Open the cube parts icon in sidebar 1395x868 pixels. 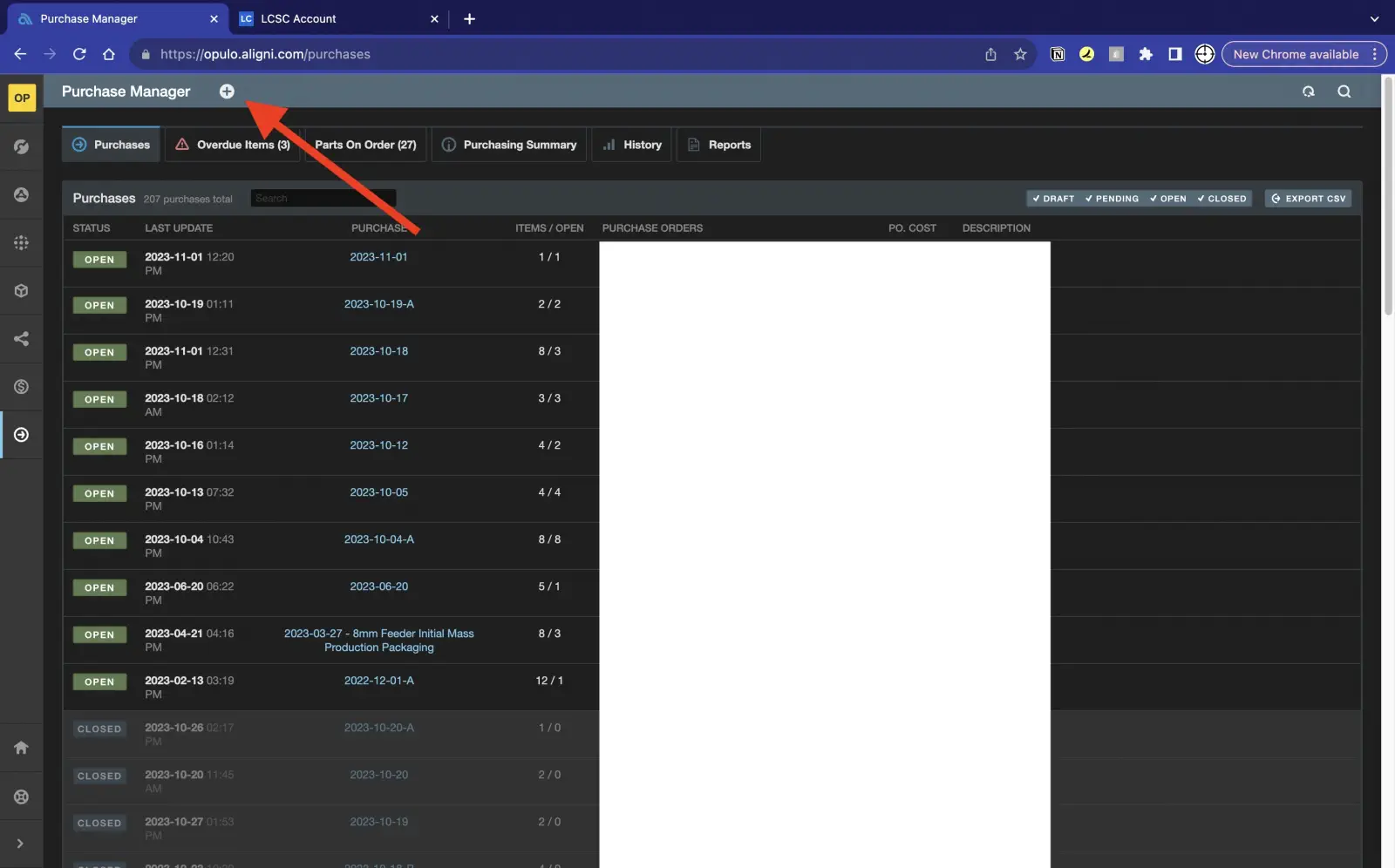click(x=21, y=291)
